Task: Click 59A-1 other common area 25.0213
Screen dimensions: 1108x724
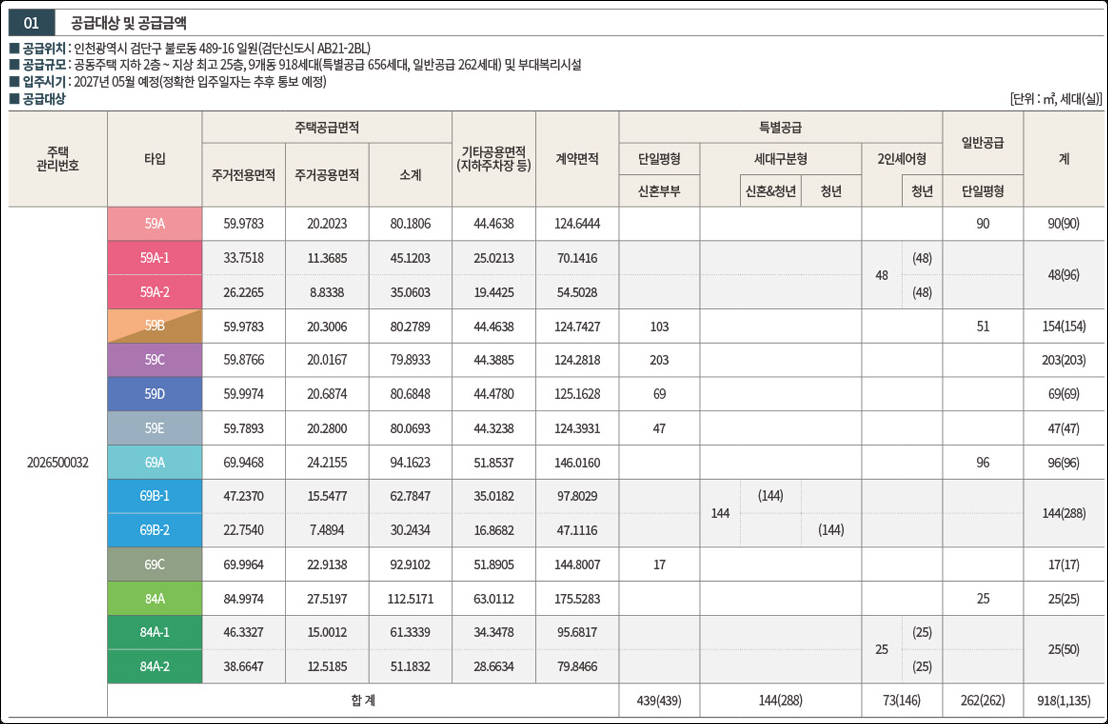Action: [493, 258]
